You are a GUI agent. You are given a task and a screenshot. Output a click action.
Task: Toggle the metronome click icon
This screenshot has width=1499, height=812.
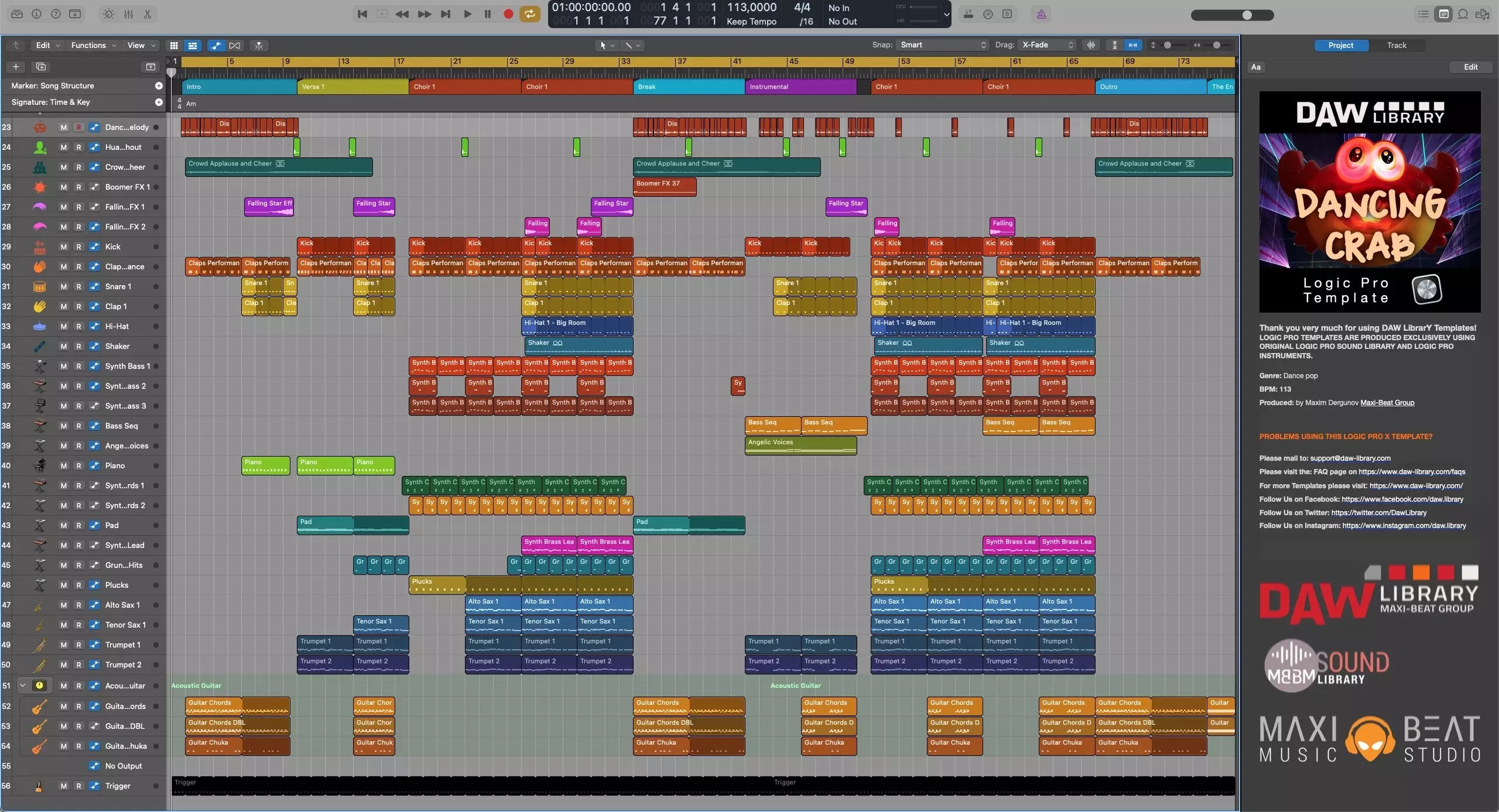point(1041,14)
